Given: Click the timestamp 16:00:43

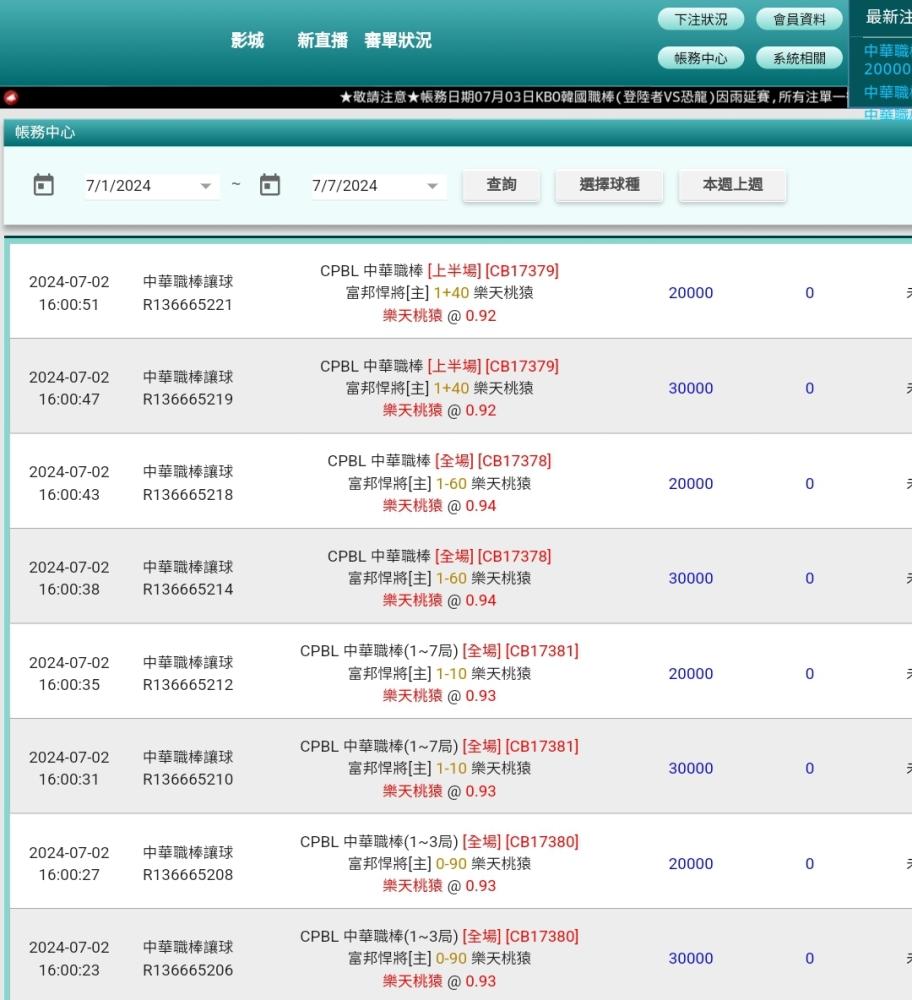Looking at the screenshot, I should click(x=69, y=495).
